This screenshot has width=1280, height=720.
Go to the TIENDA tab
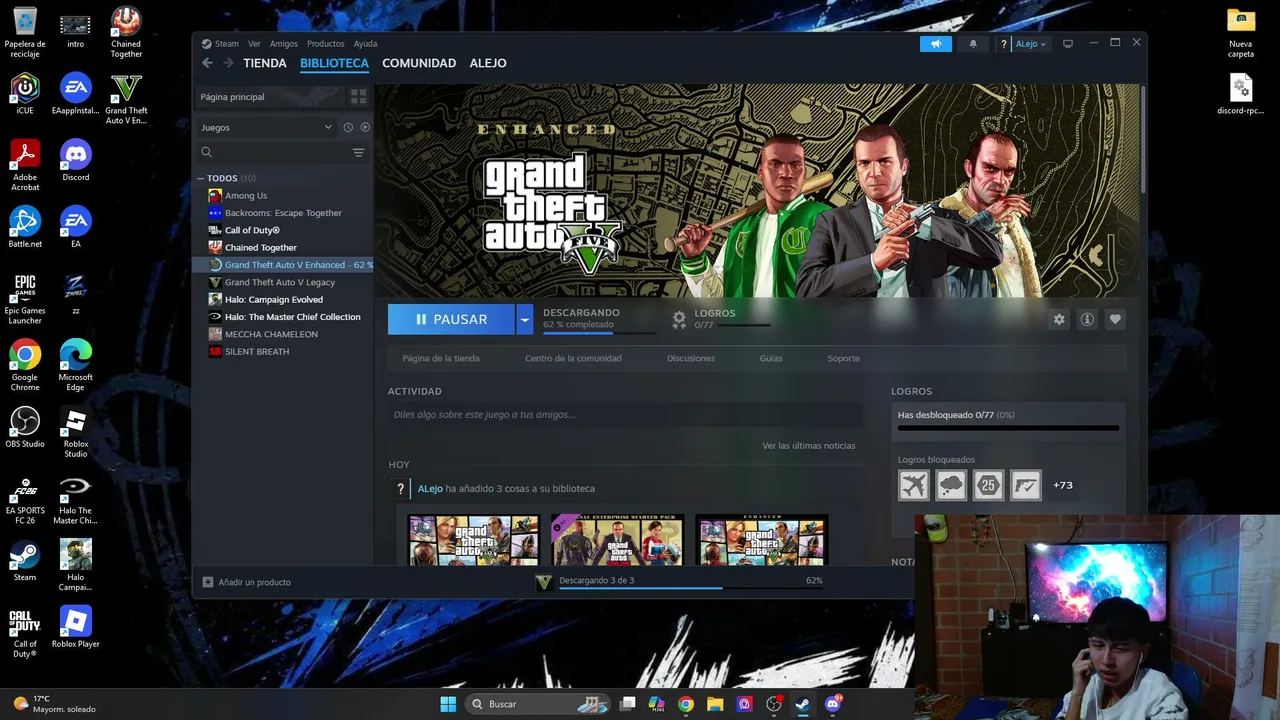(265, 63)
